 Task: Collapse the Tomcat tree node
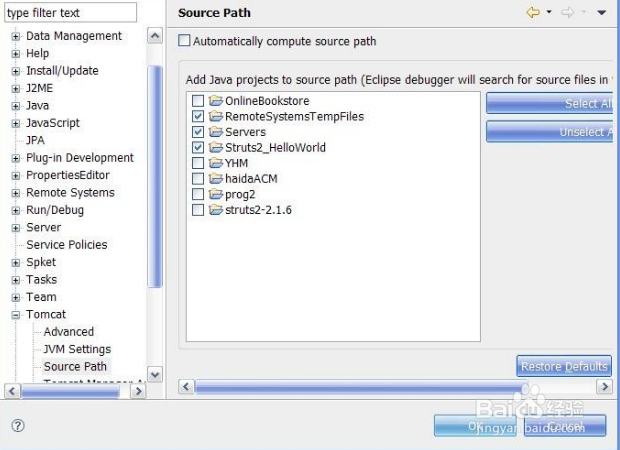pos(15,315)
